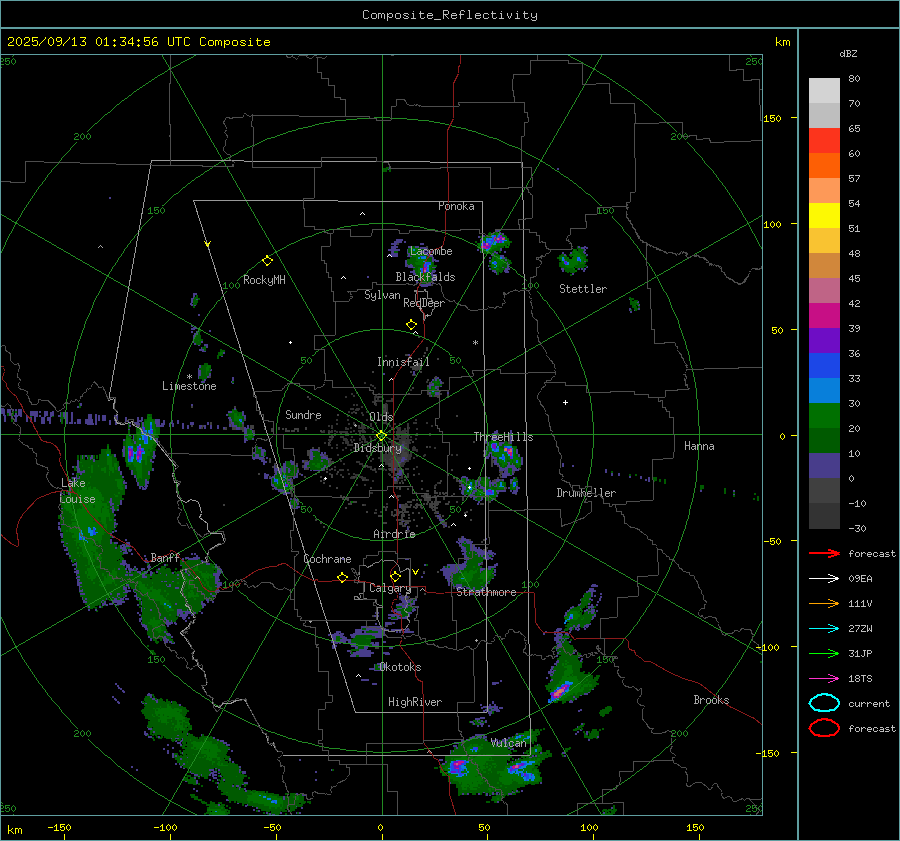The image size is (900, 841).
Task: Select the Cochrane label
Action: pyautogui.click(x=327, y=559)
